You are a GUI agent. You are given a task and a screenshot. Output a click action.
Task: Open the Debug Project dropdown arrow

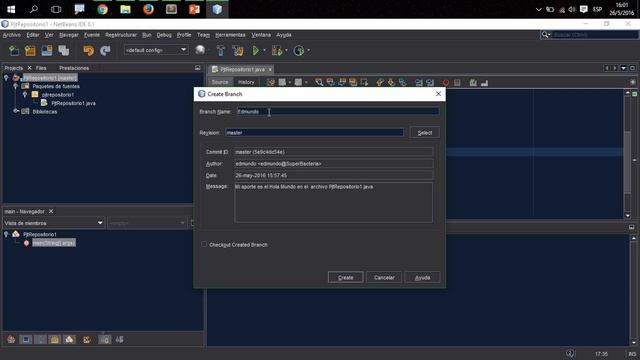click(x=286, y=50)
